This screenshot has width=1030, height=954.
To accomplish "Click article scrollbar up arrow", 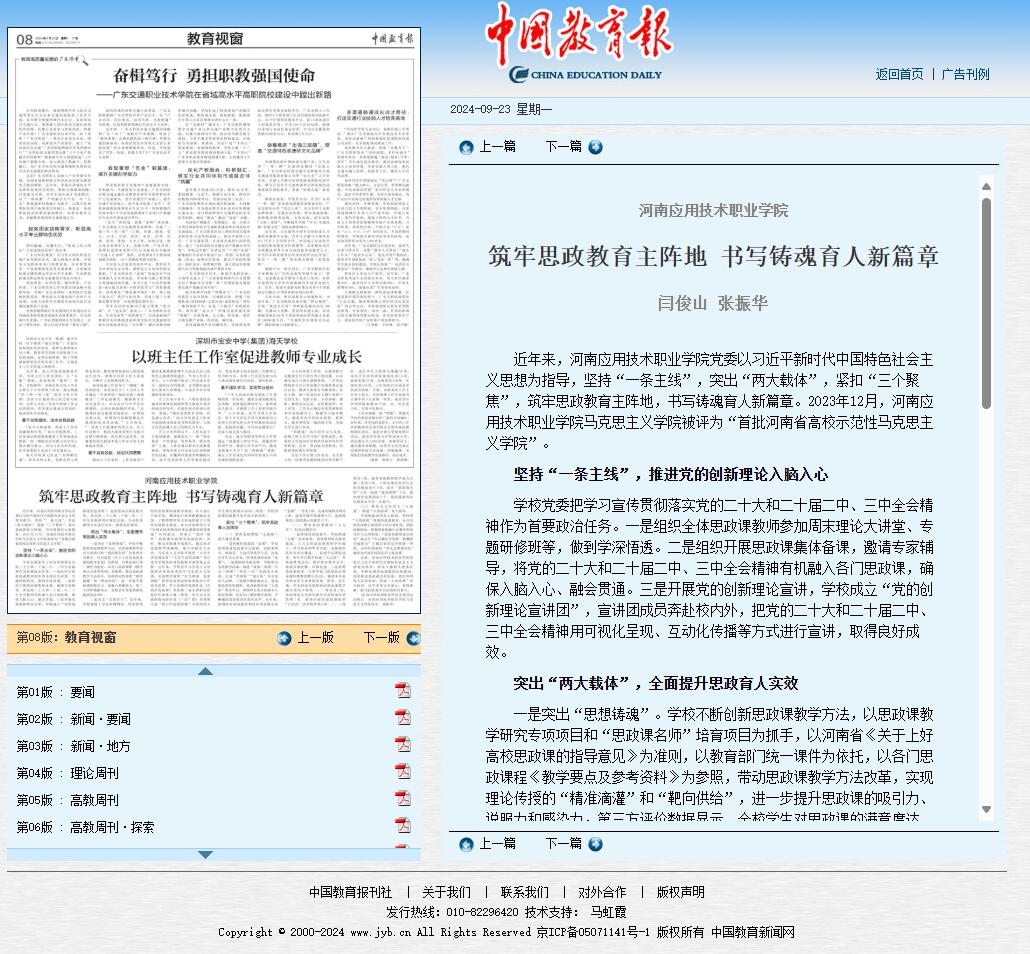I will click(986, 187).
